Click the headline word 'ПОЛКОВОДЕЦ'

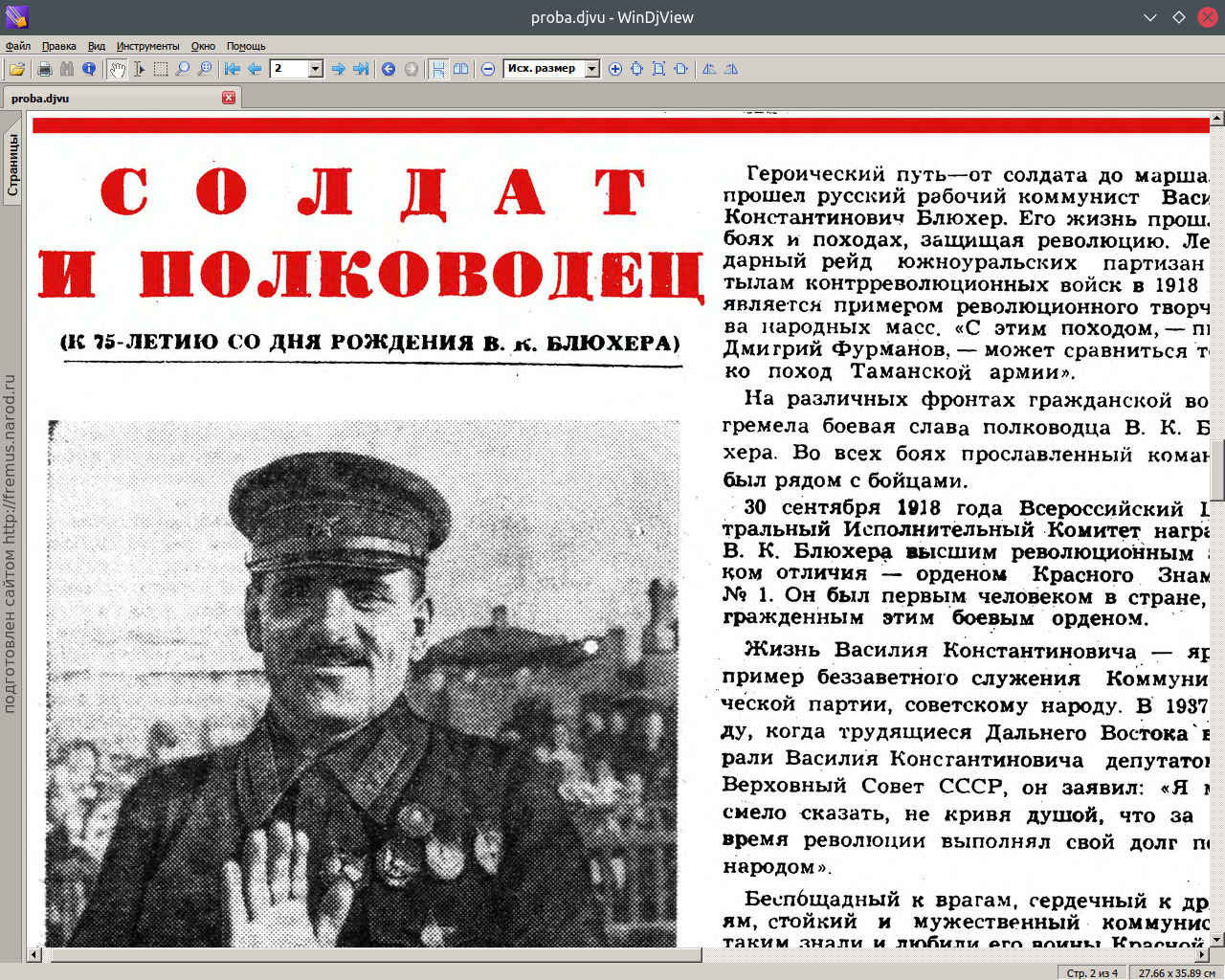pos(421,275)
